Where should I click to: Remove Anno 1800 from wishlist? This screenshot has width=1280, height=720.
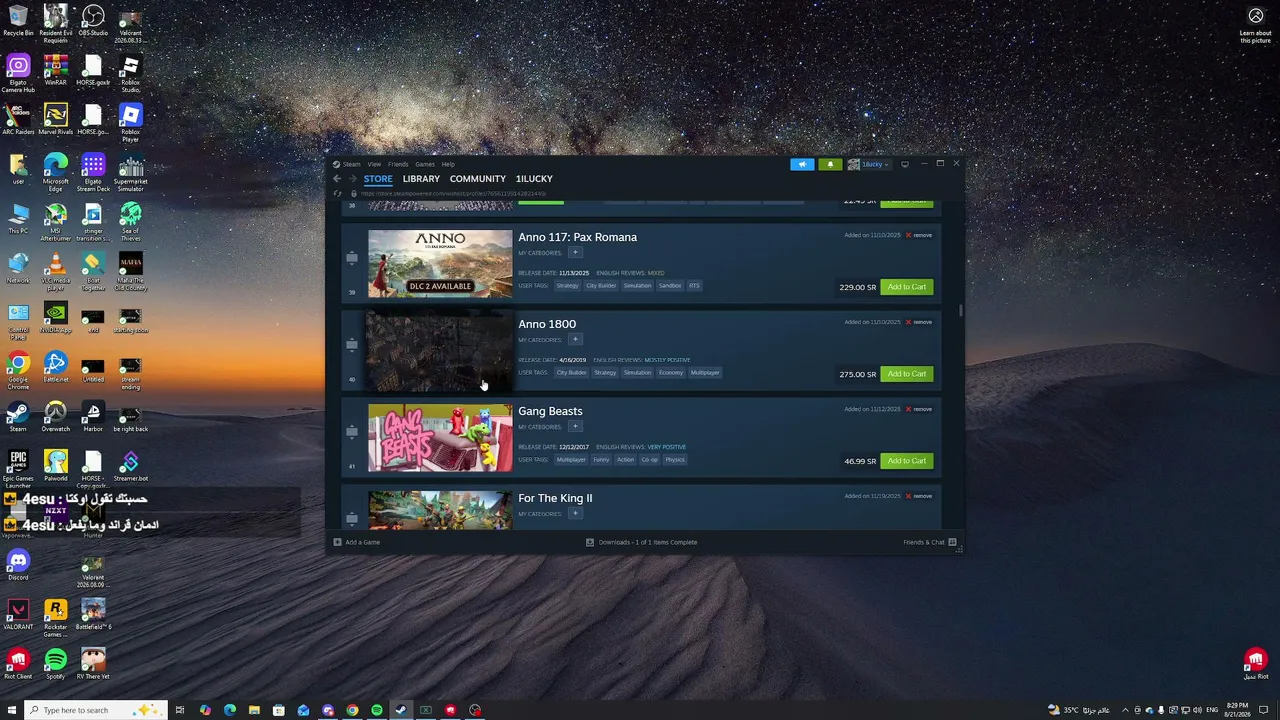point(919,322)
